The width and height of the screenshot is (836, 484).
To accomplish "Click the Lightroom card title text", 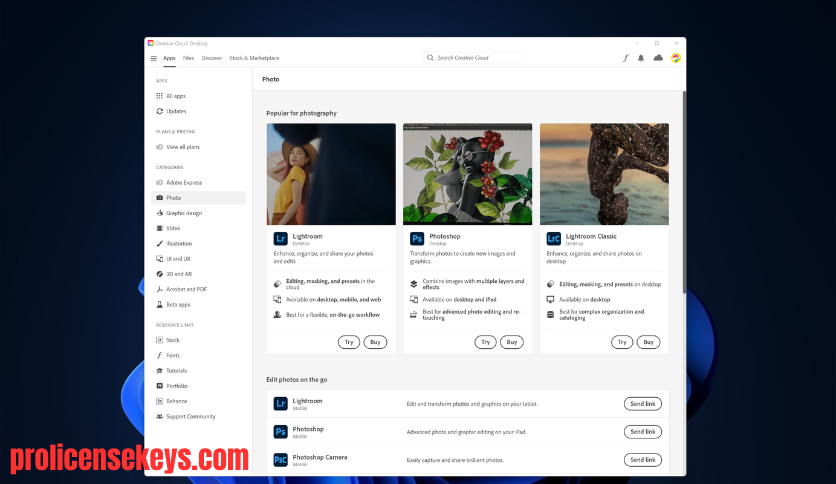I will 307,236.
